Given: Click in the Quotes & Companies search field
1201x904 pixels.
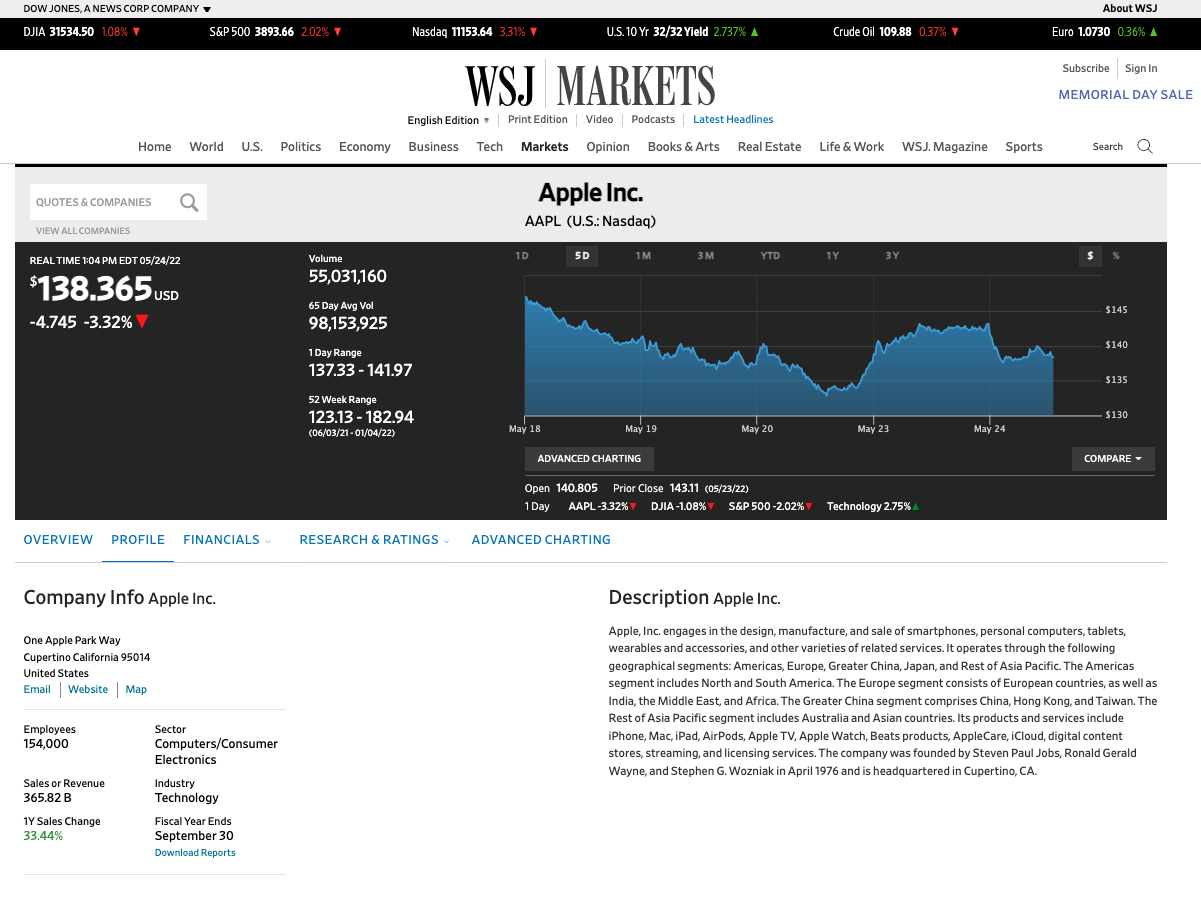Looking at the screenshot, I should click(x=105, y=202).
